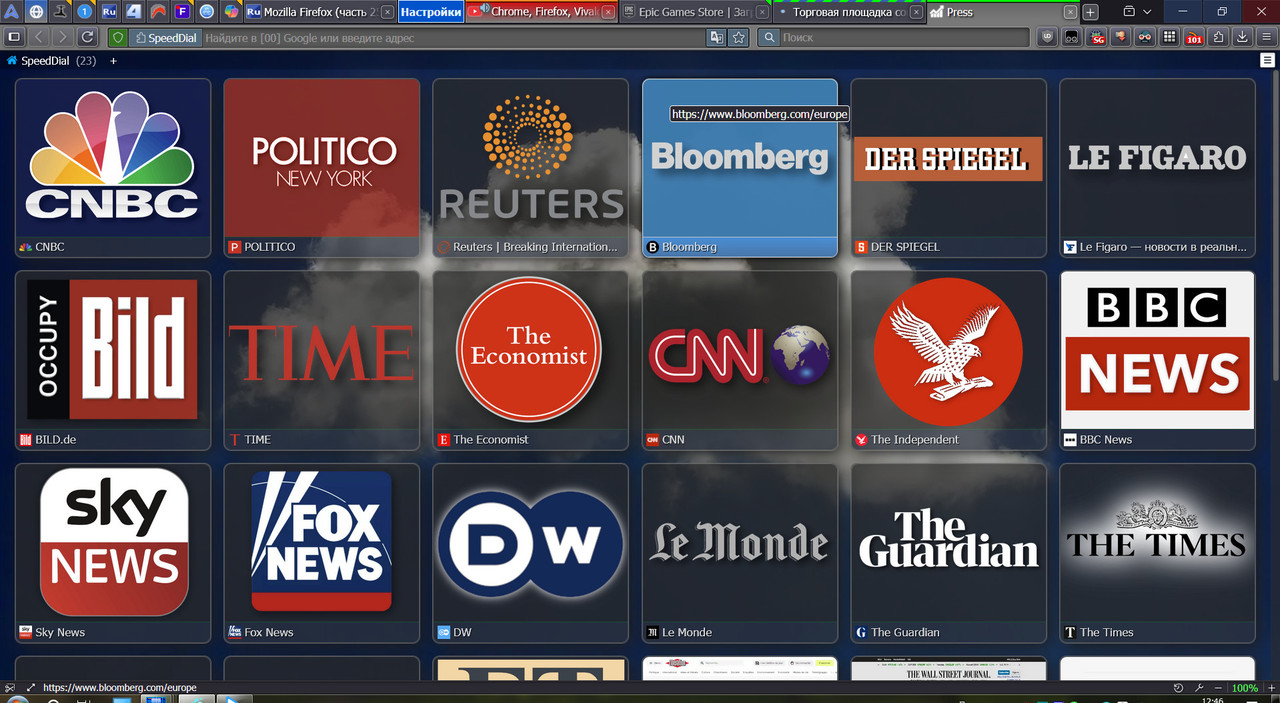
Task: Mute the YouTube tab via speaker icon
Action: 484,9
